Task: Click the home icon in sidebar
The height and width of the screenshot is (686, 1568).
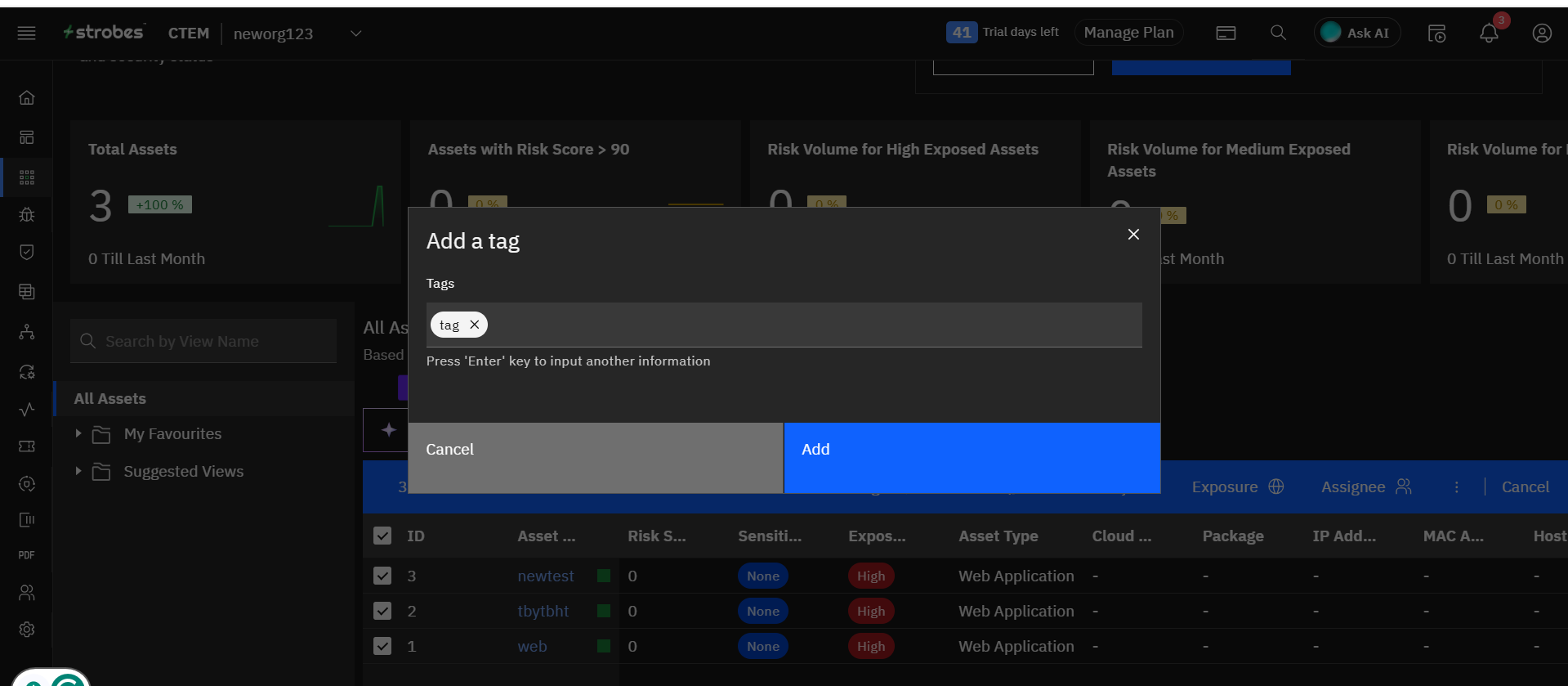Action: (x=27, y=98)
